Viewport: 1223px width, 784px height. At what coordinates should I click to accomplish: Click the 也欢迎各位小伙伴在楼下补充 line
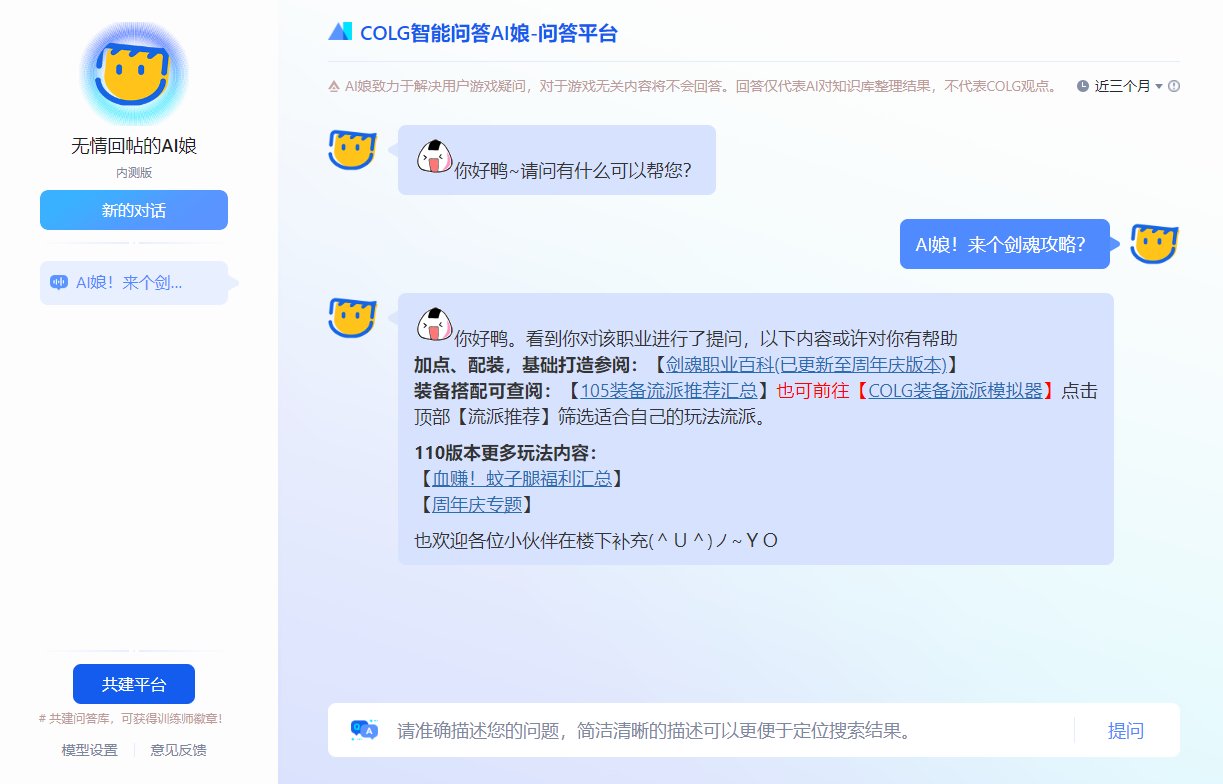(x=596, y=541)
